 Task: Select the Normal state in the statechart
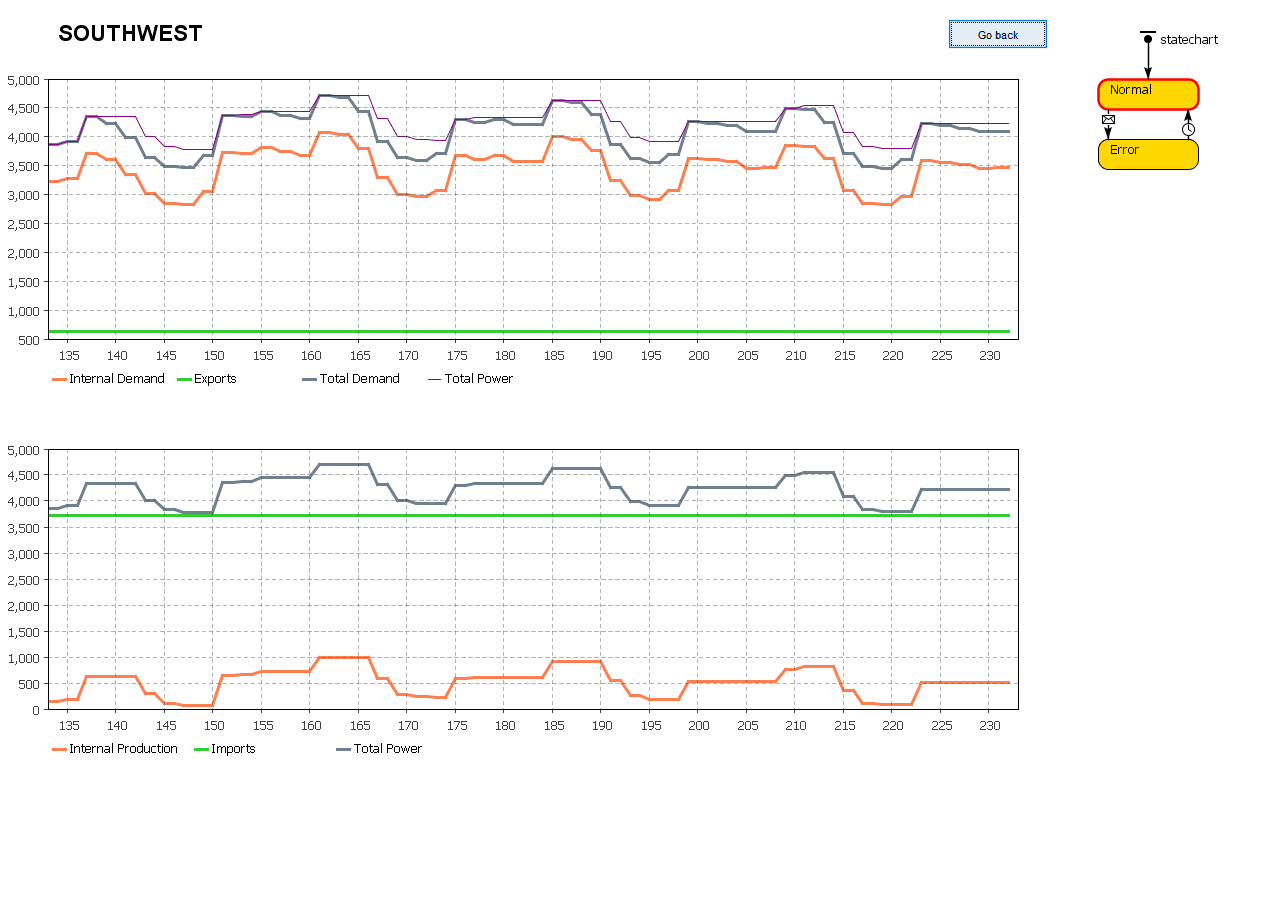[1147, 94]
